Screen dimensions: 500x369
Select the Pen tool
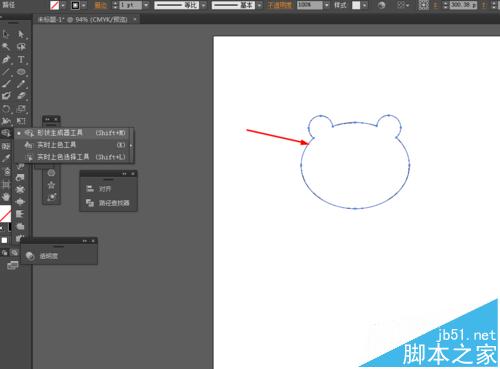[6, 59]
